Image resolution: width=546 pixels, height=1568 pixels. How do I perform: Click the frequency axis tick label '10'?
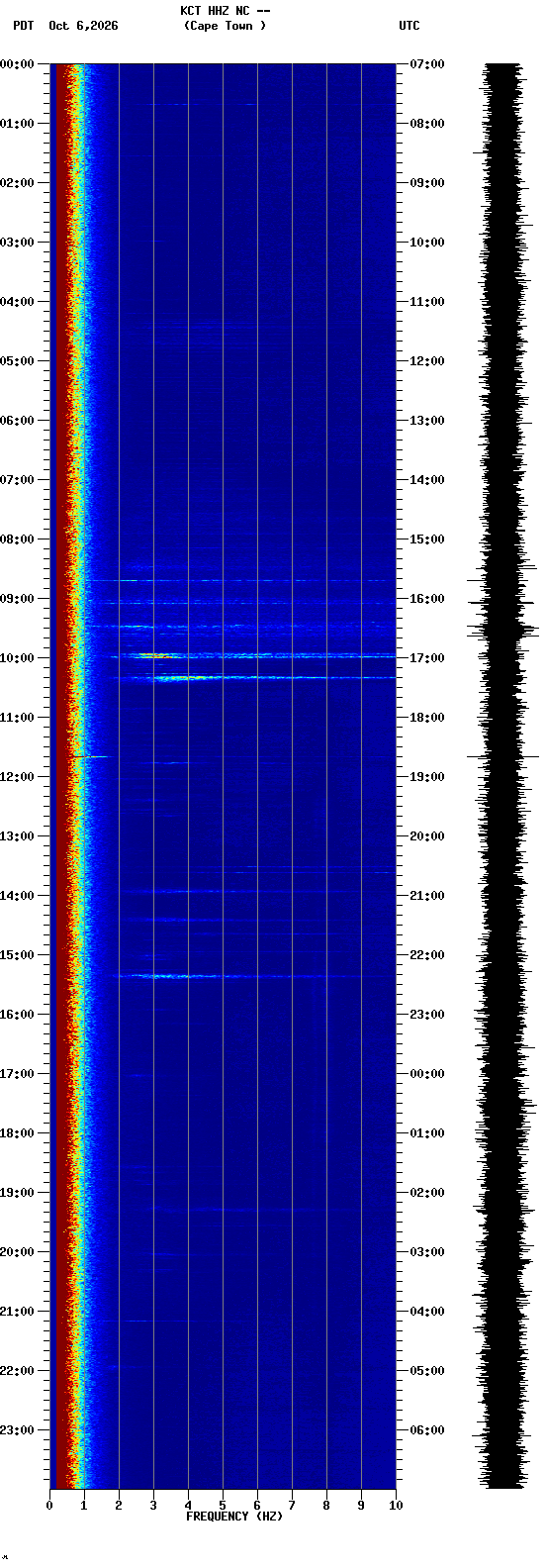point(396,1506)
